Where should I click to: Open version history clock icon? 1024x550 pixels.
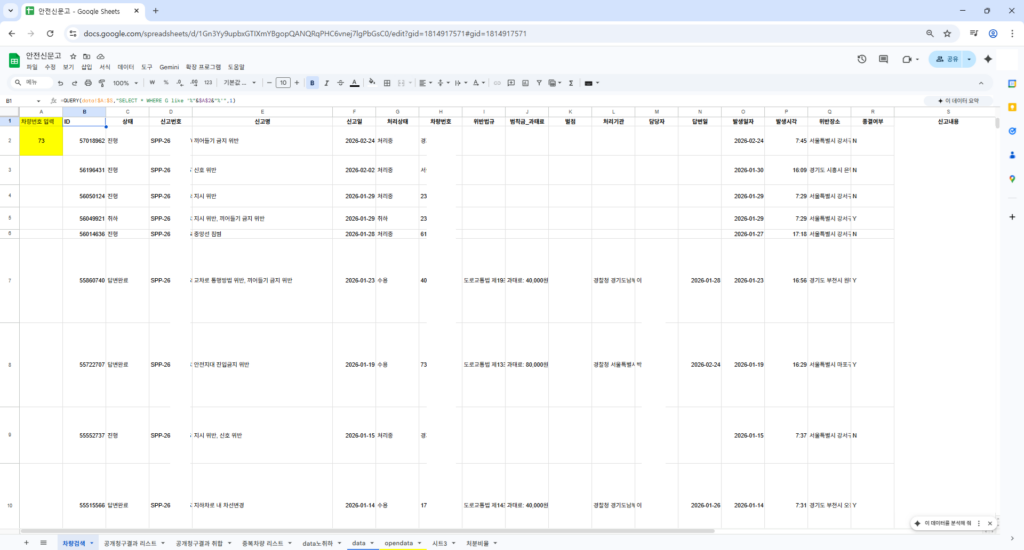(x=862, y=59)
